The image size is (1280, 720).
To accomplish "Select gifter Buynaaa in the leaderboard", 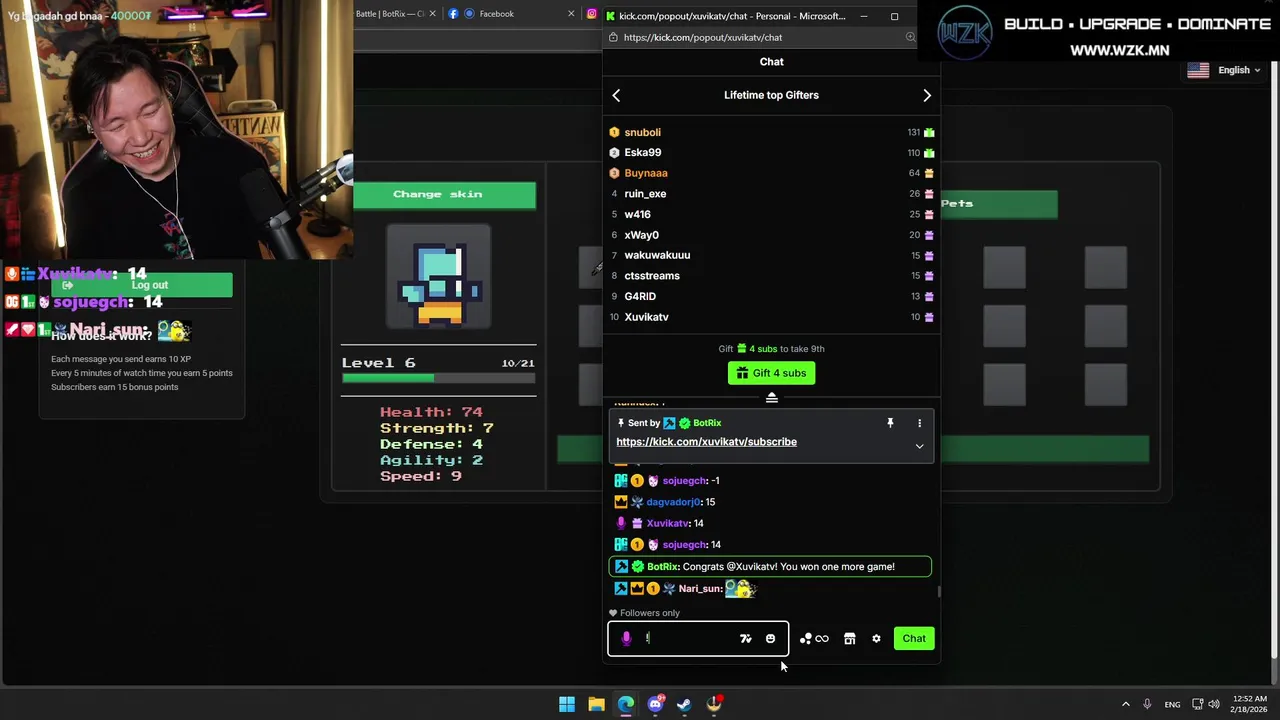I will [645, 173].
